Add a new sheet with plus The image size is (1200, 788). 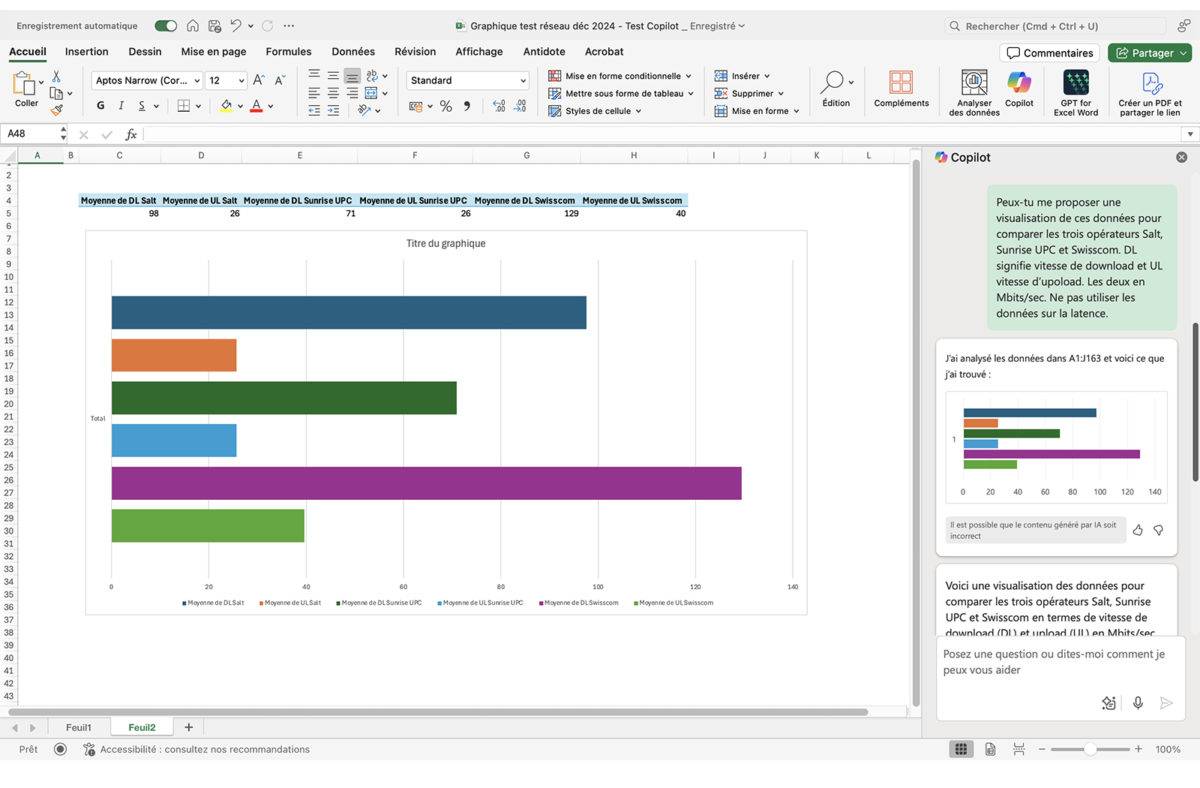click(x=188, y=727)
